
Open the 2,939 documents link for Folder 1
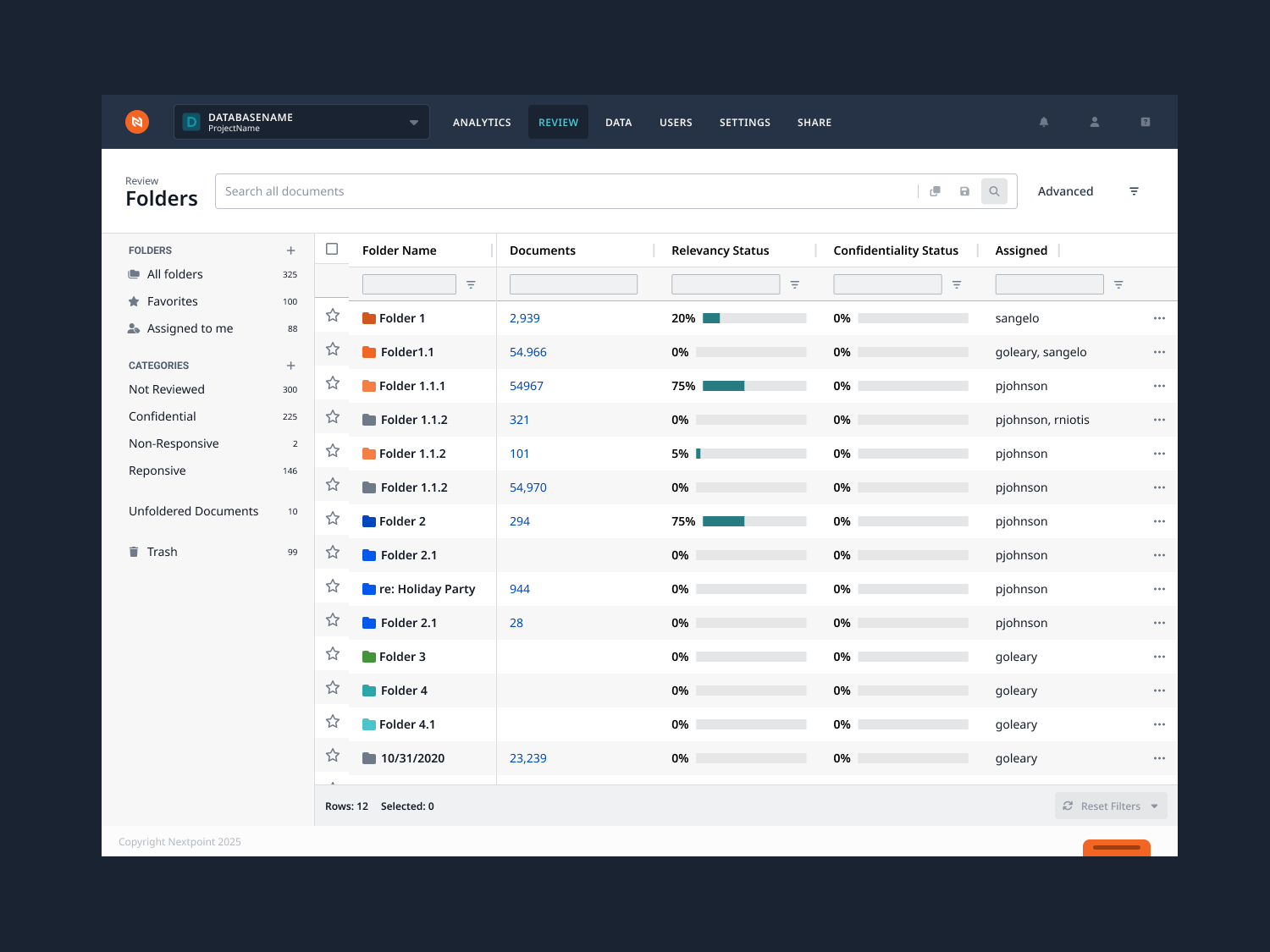(x=525, y=318)
